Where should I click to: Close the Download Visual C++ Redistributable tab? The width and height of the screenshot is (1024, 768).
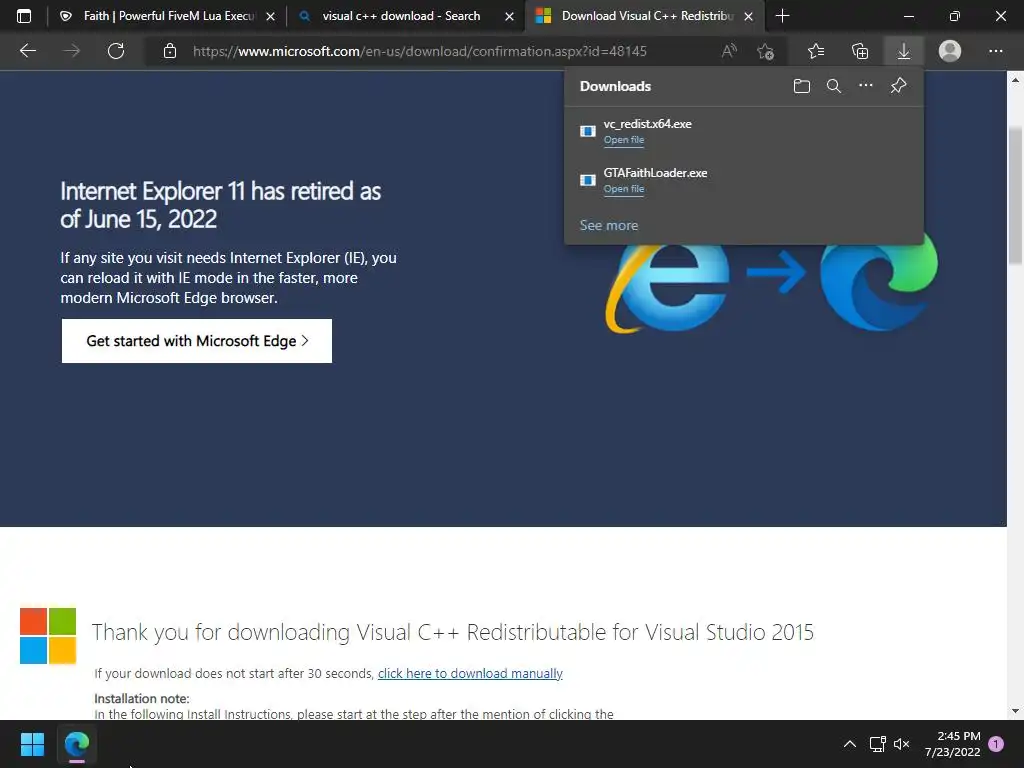(x=748, y=16)
